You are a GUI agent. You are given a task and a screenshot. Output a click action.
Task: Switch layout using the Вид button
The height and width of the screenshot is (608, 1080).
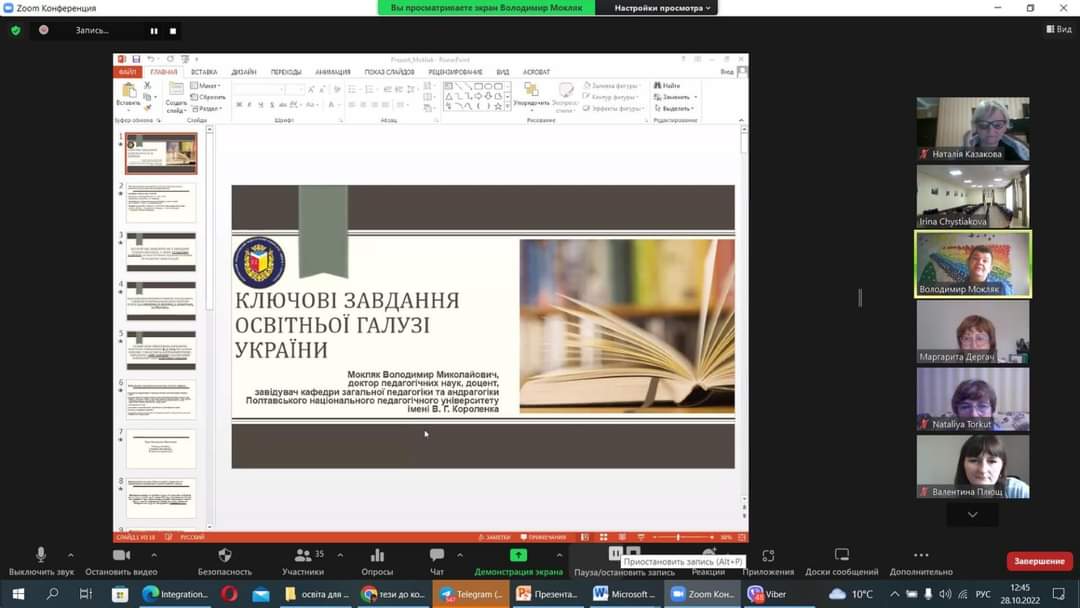click(1058, 30)
